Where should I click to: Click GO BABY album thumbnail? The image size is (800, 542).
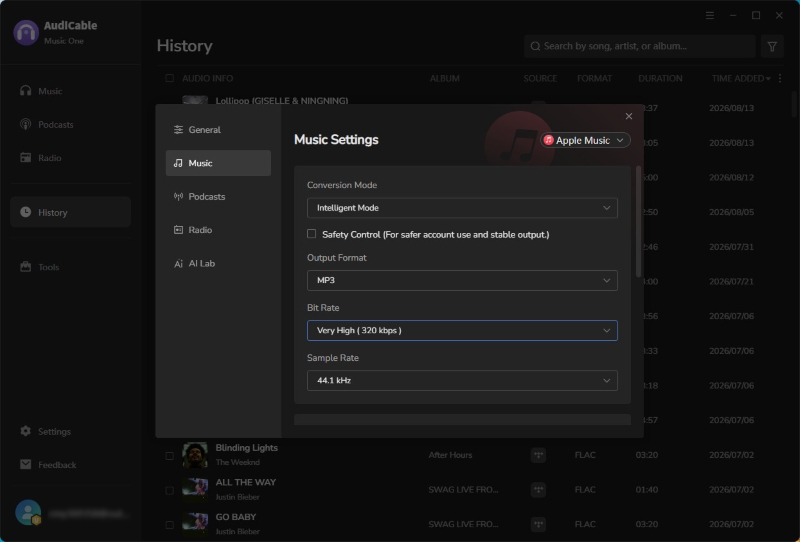(195, 524)
